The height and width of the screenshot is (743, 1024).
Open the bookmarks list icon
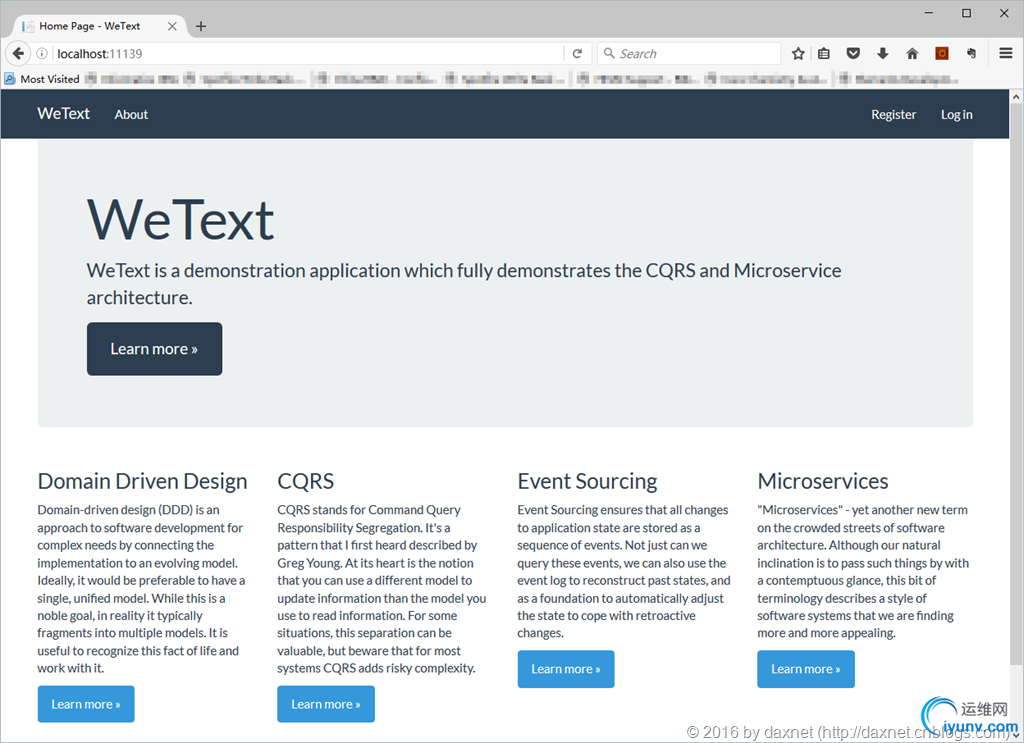824,54
